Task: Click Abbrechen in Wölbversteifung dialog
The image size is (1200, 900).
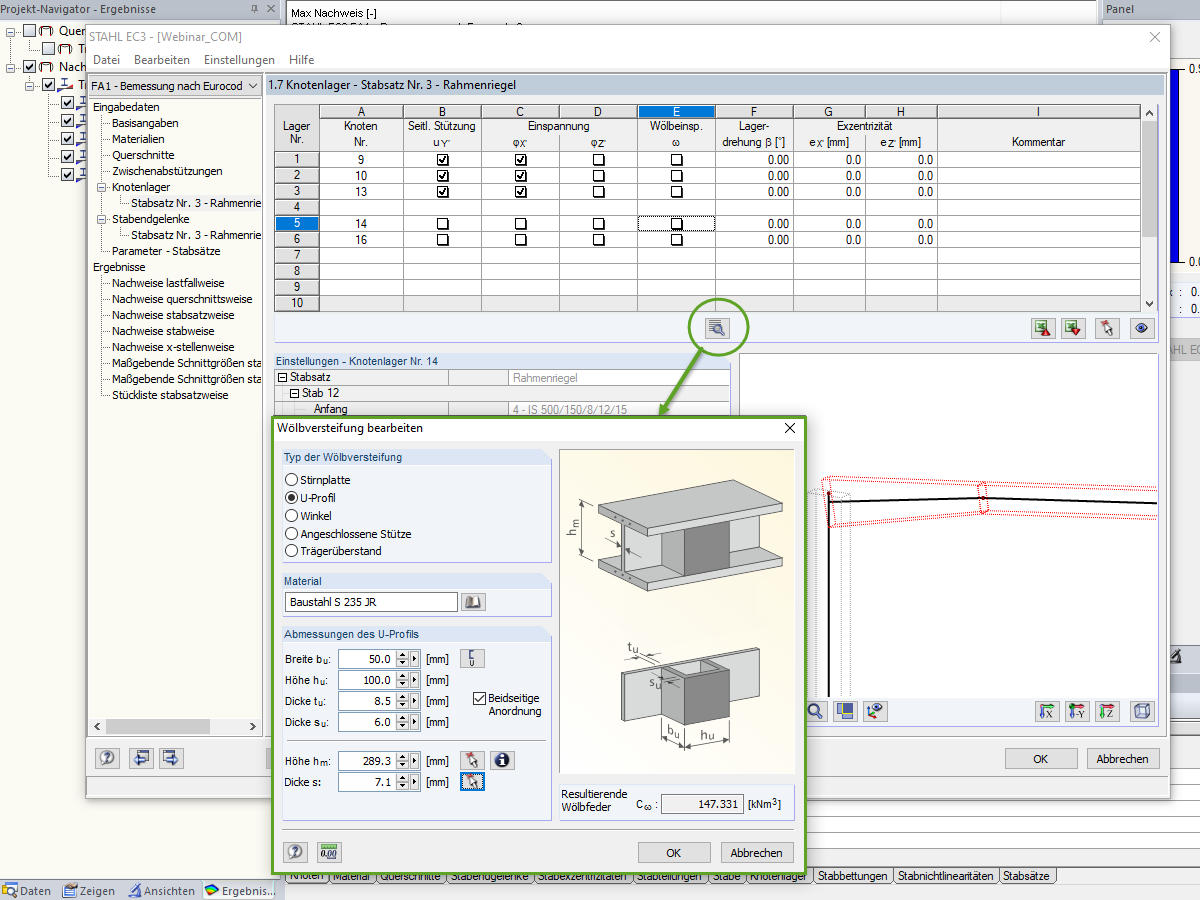Action: tap(757, 853)
